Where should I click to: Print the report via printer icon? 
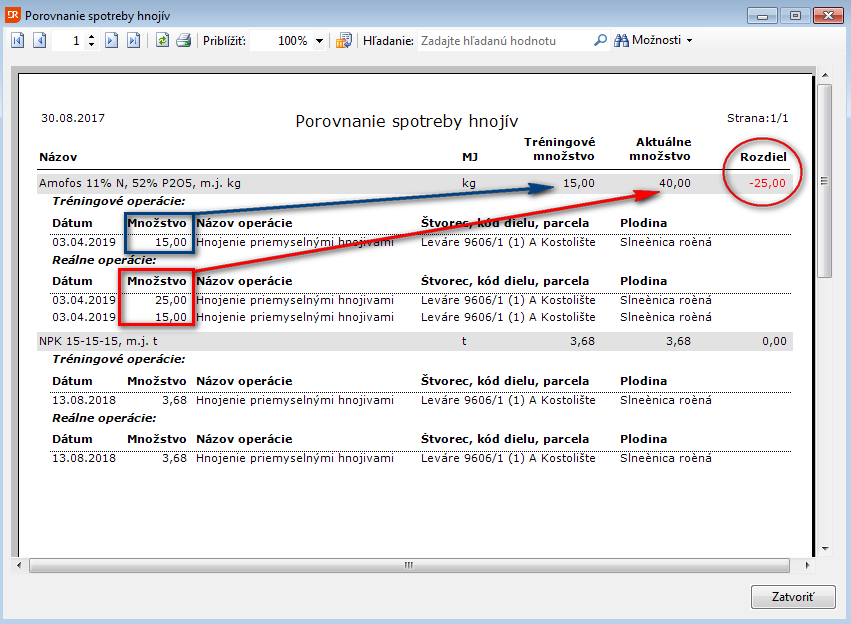click(x=183, y=41)
